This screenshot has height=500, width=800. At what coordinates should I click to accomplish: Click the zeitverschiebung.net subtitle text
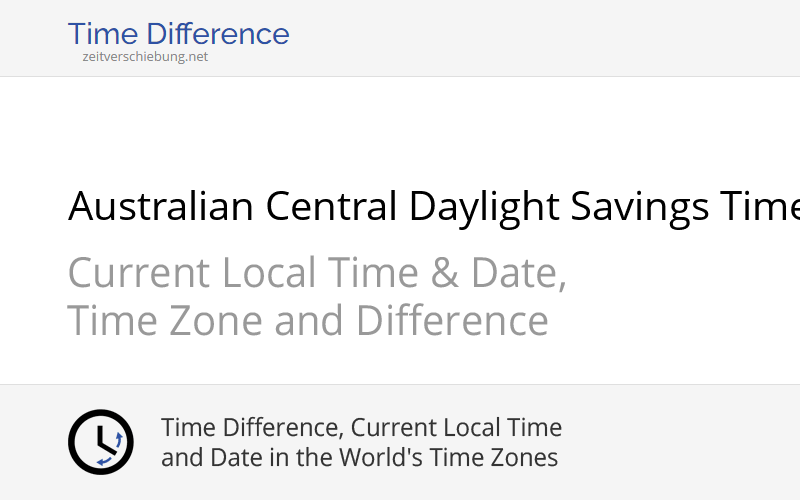(x=145, y=57)
